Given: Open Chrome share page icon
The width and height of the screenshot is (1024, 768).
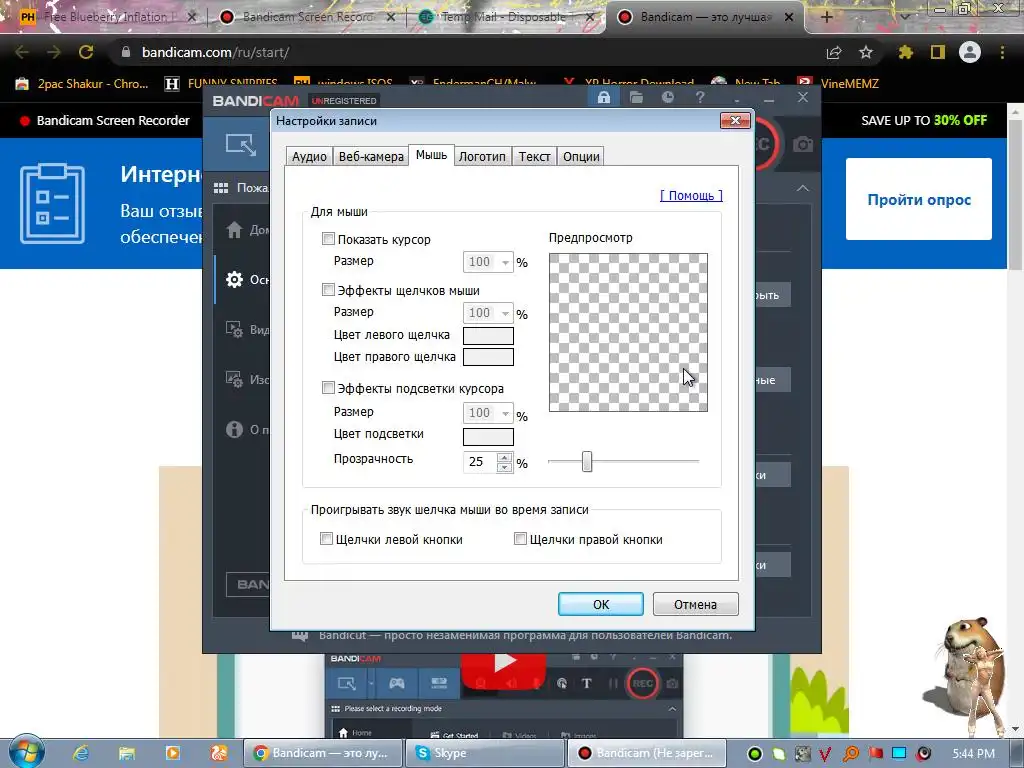Looking at the screenshot, I should (834, 52).
